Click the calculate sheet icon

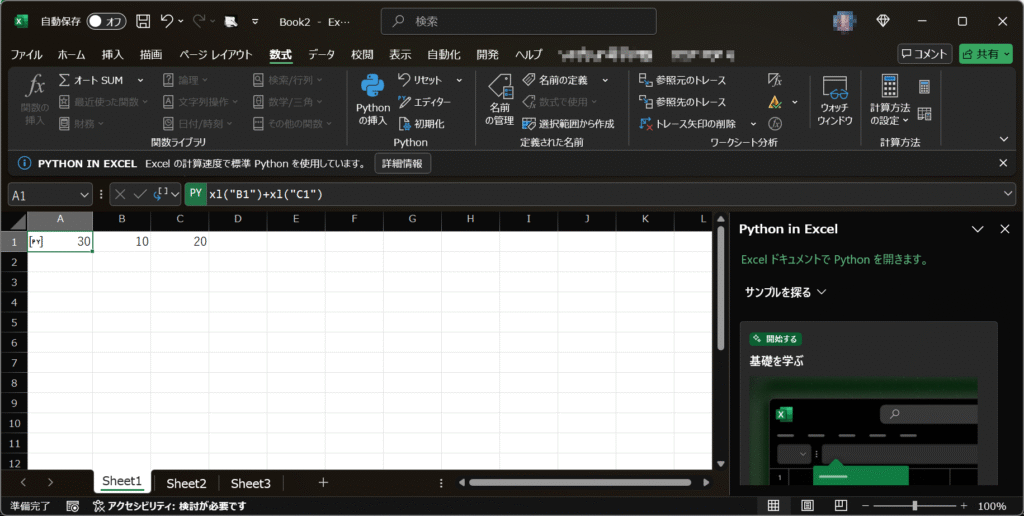pos(924,114)
